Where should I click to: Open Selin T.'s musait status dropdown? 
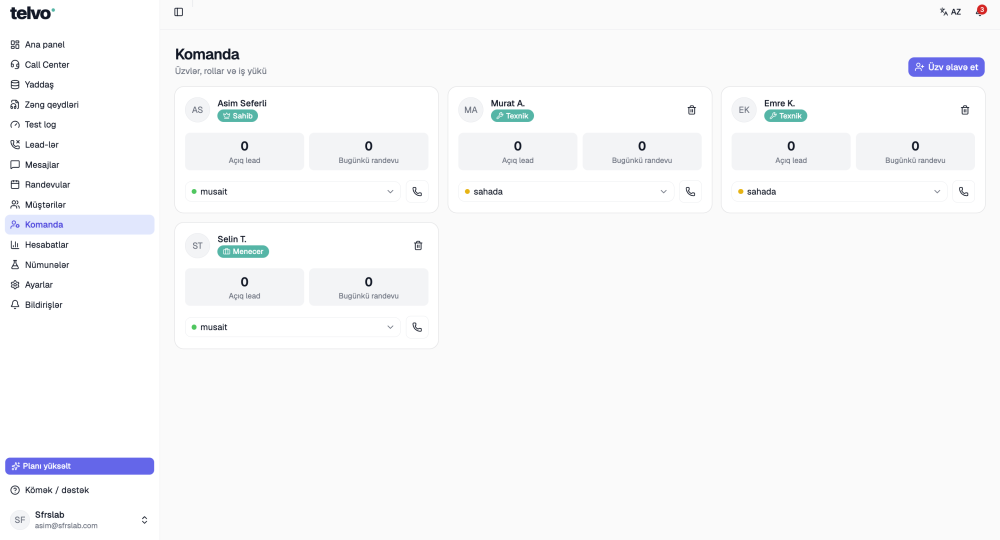(x=293, y=327)
